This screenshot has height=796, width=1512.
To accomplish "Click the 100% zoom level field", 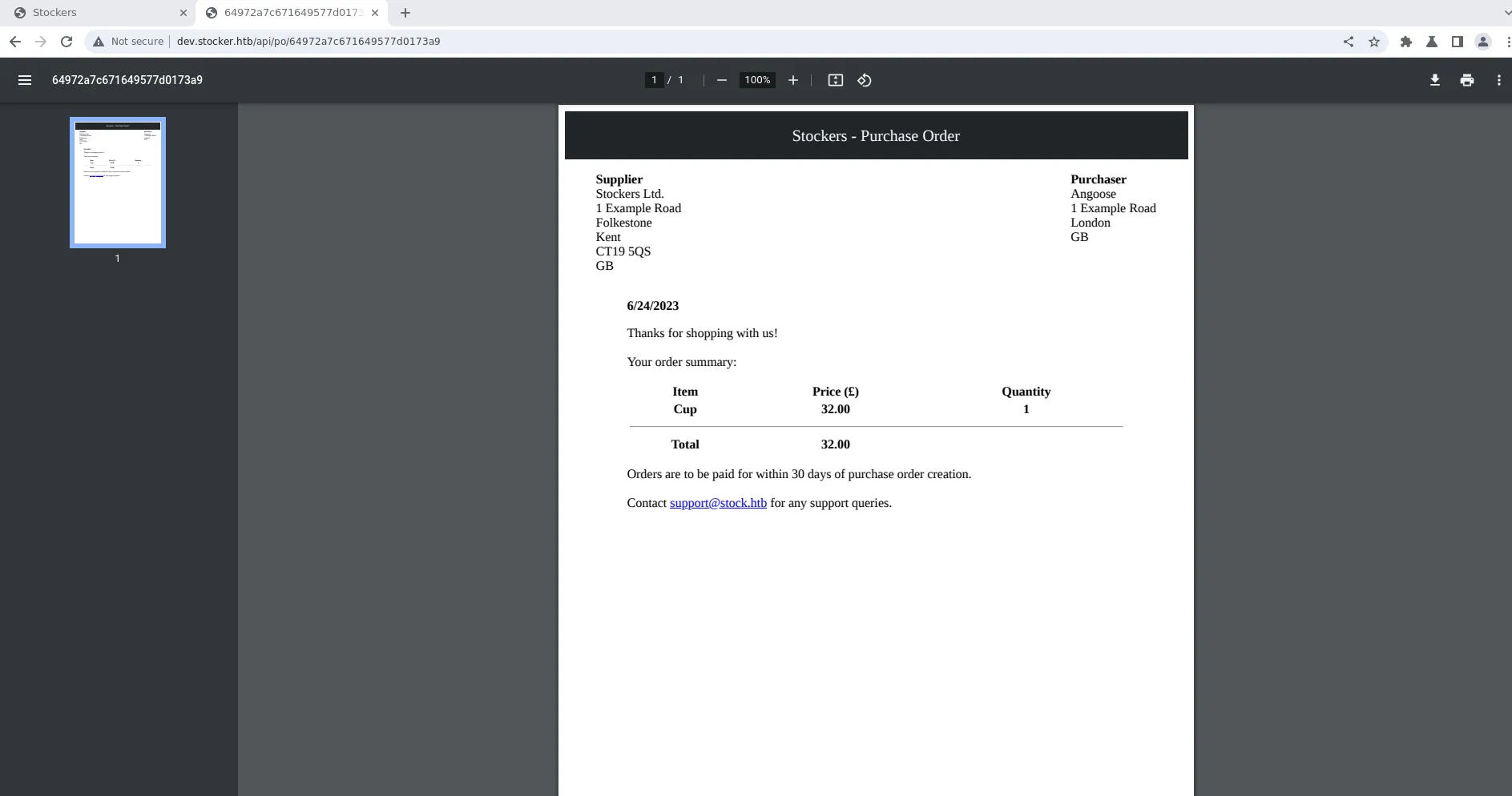I will click(757, 80).
